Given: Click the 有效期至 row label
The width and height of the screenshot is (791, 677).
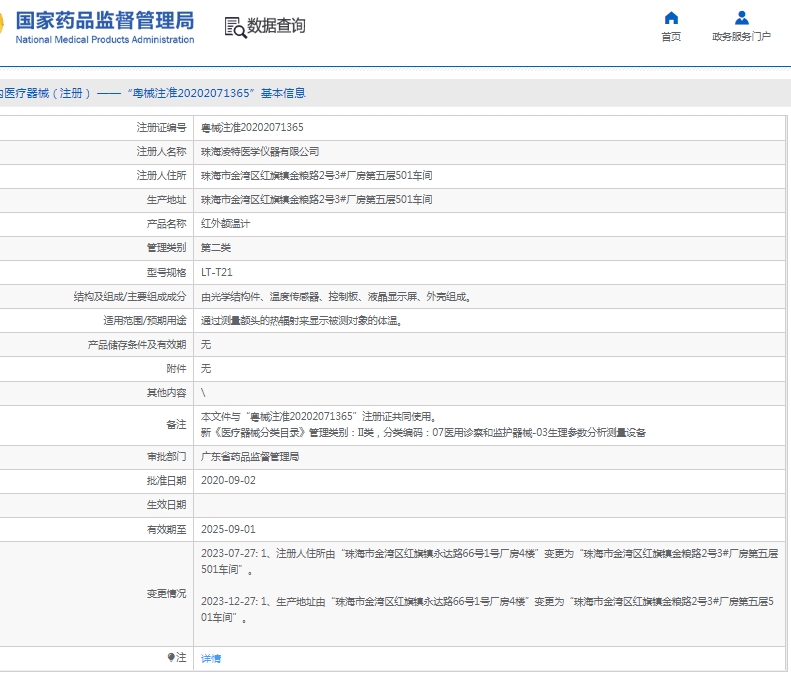Looking at the screenshot, I should [166, 530].
